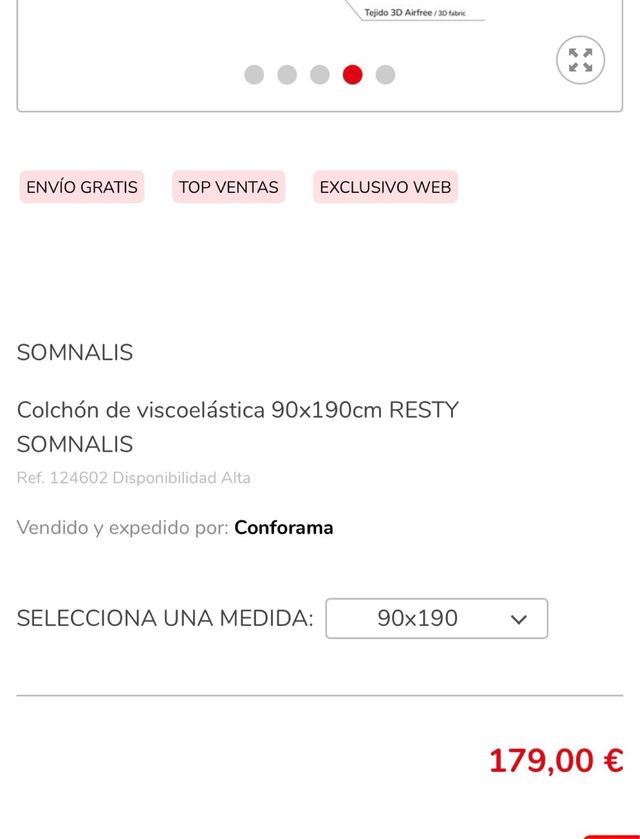Click the SELECCIONA UNA MEDIDA label
The width and height of the screenshot is (640, 839).
[x=165, y=618]
